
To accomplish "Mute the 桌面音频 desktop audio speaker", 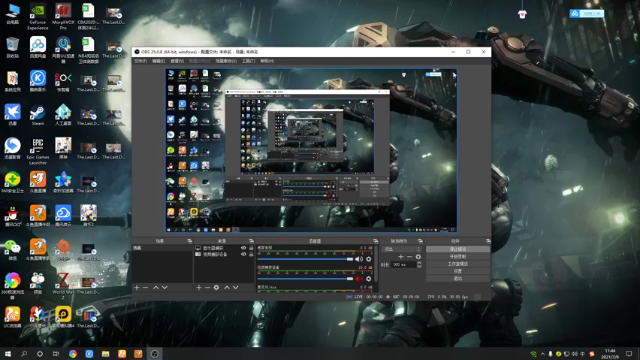I will (358, 259).
